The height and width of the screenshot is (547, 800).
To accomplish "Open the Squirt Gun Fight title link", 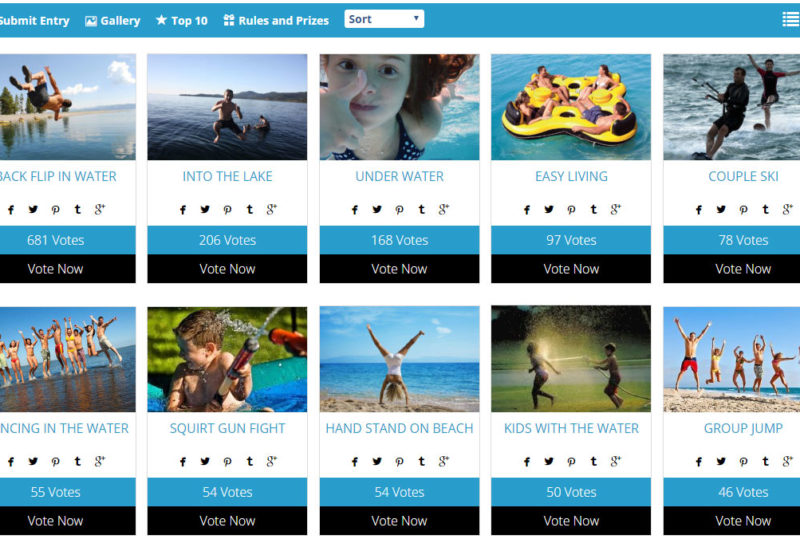I will tap(227, 428).
